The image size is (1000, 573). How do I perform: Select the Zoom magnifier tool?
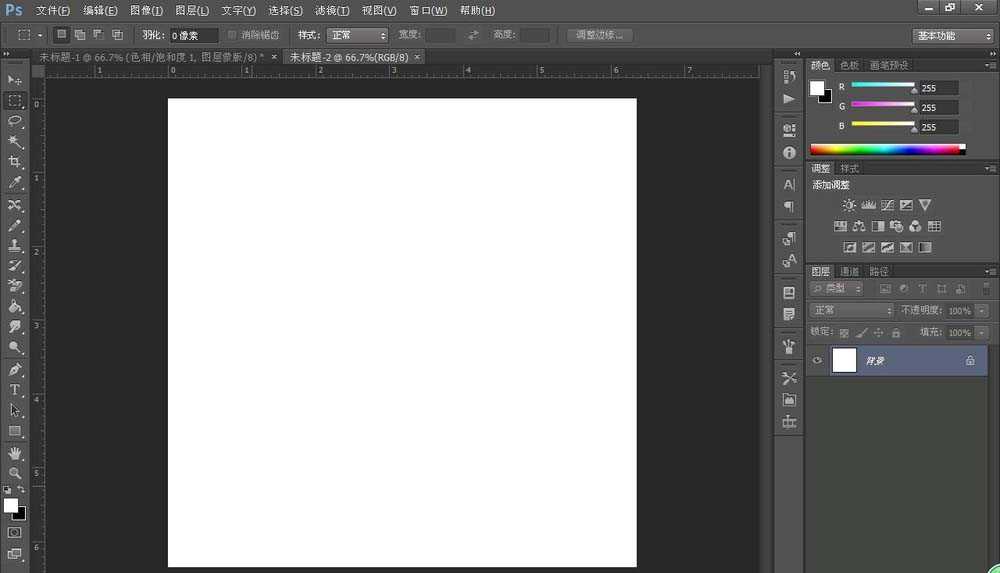15,473
